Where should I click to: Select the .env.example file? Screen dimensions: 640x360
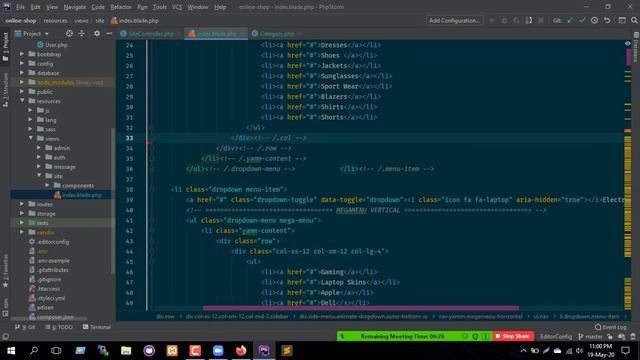(49, 260)
